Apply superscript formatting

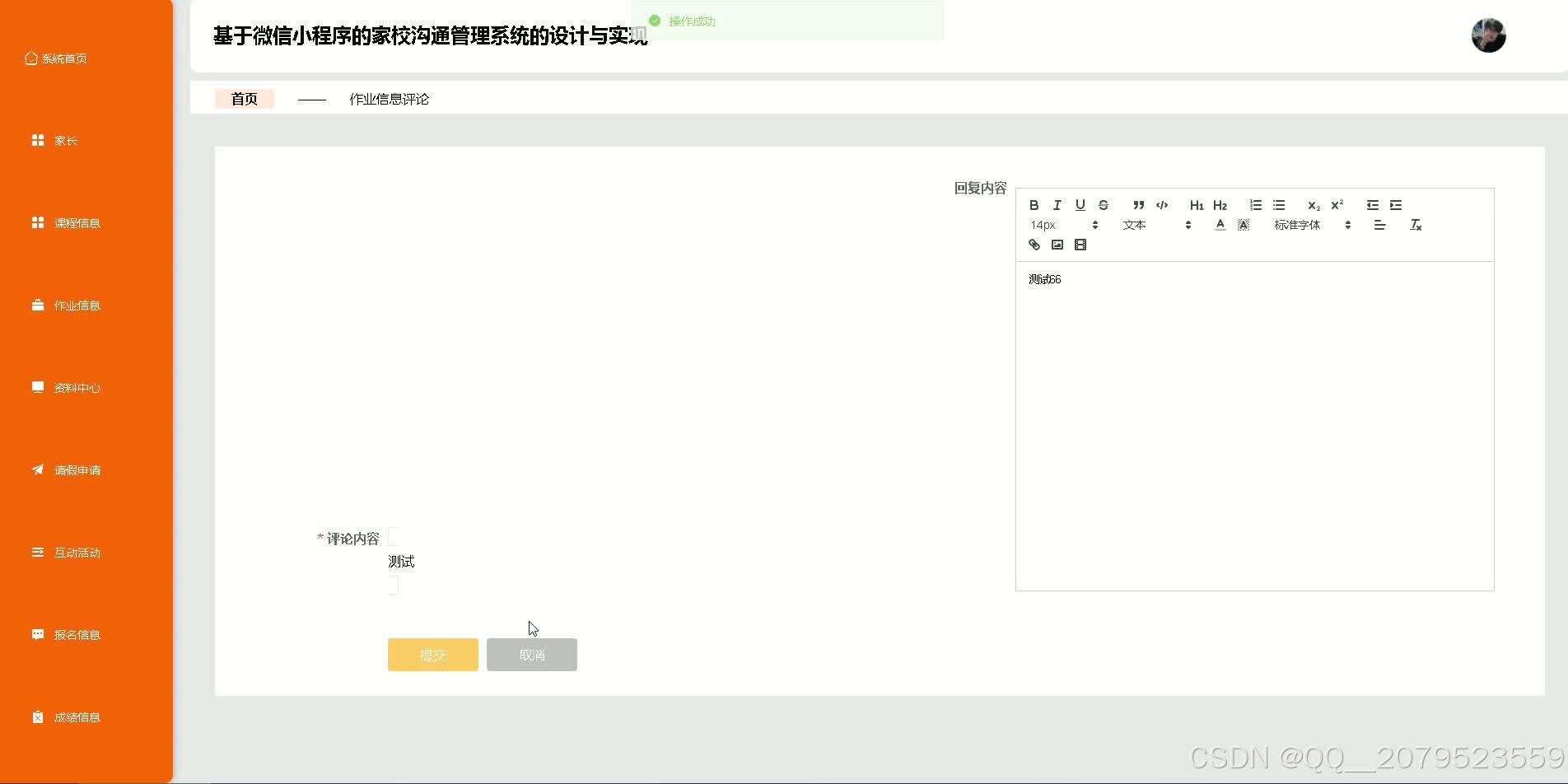click(x=1337, y=205)
